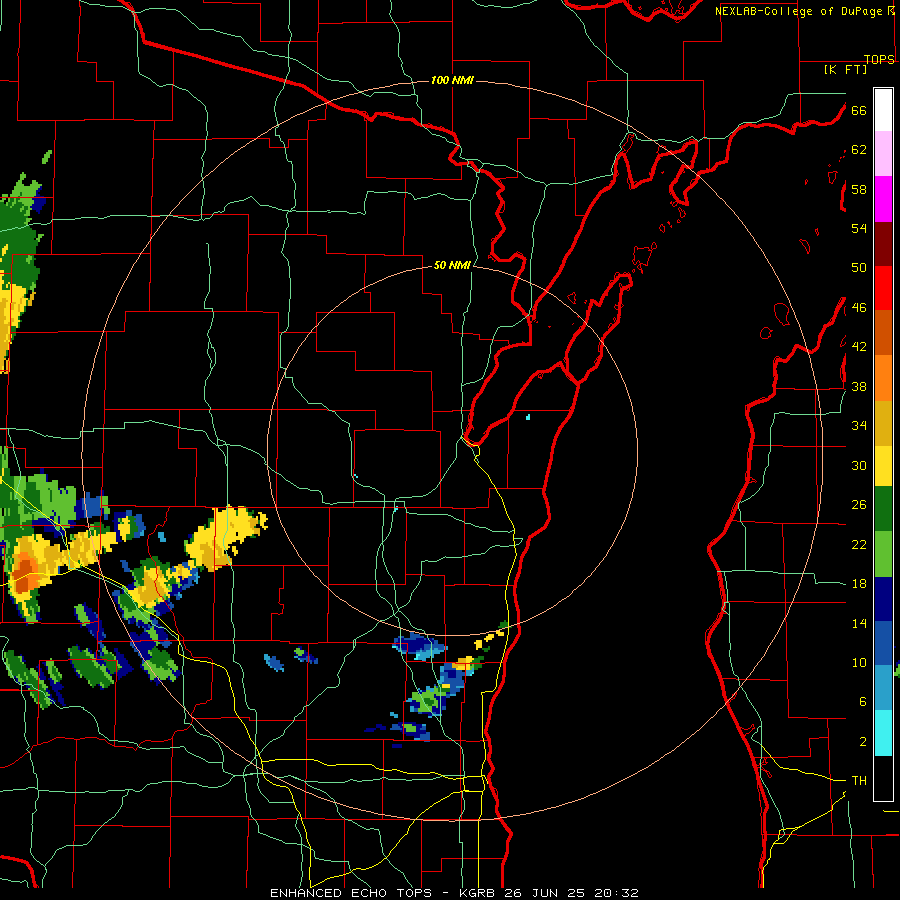
Task: Click the legend value 62
Action: [x=859, y=150]
